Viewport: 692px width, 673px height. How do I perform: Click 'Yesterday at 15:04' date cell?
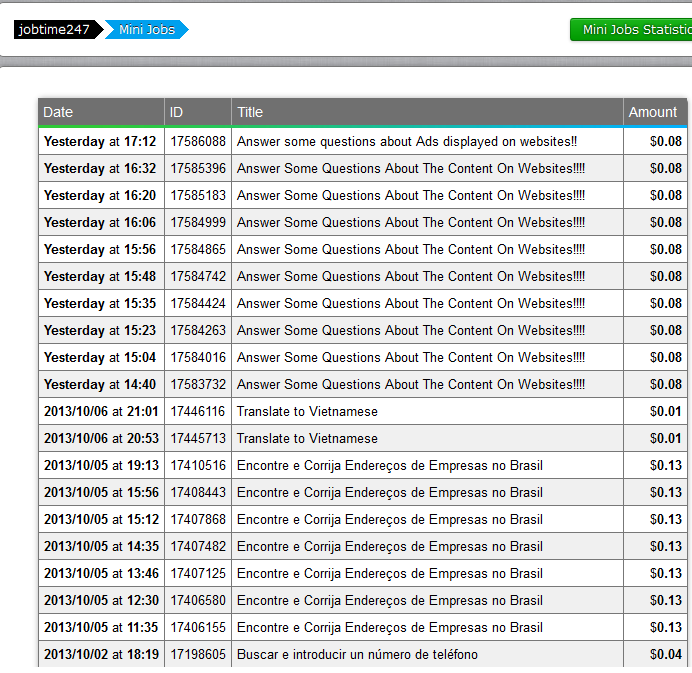(x=100, y=357)
